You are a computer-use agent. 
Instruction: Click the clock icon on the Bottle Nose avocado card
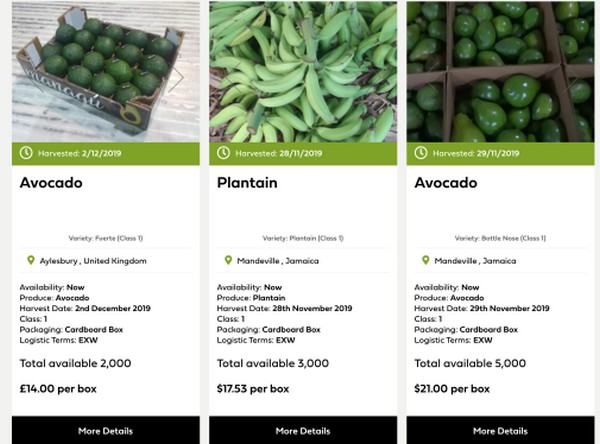pos(421,153)
